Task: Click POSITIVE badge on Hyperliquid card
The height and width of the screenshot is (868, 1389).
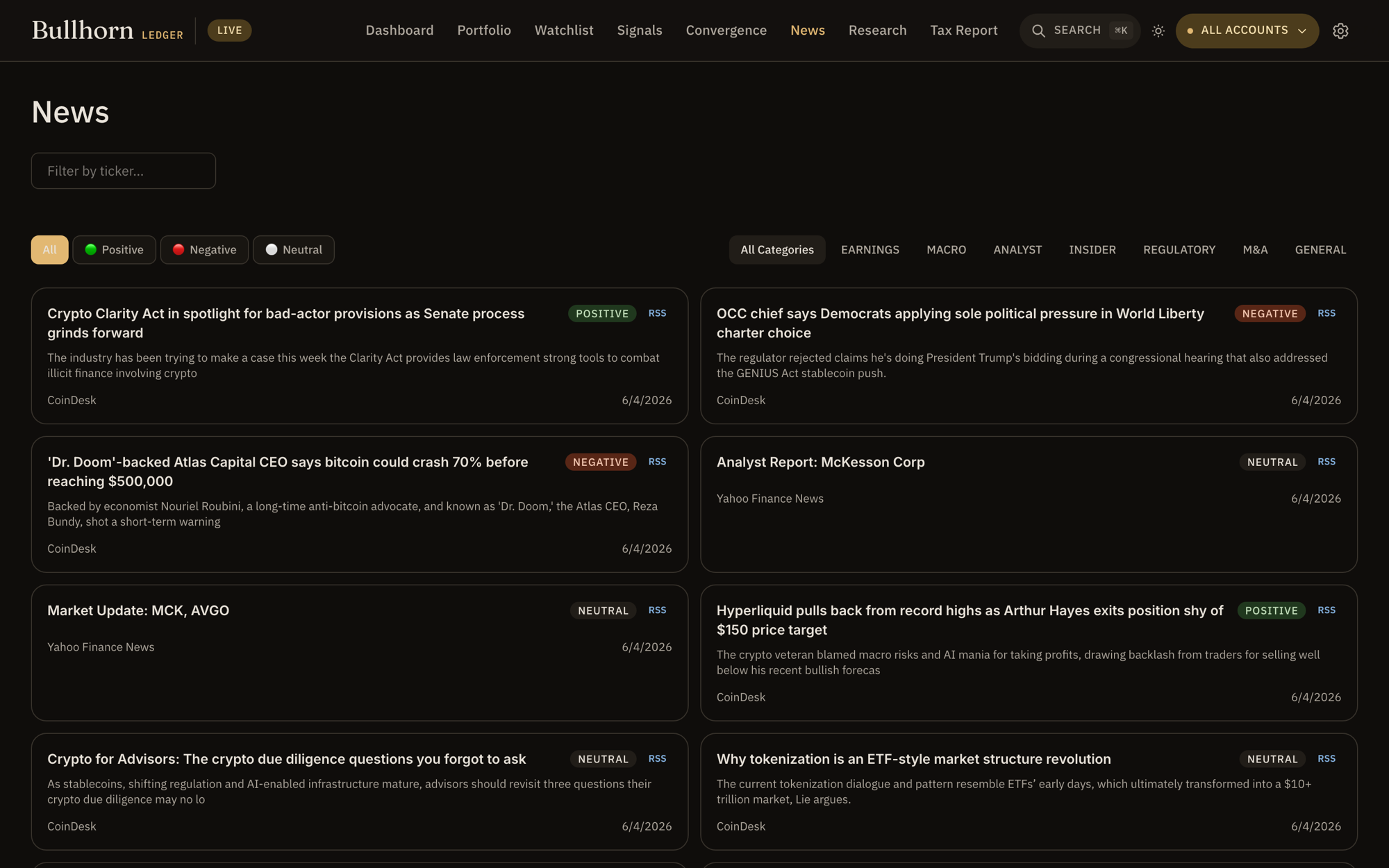Action: pos(1271,611)
